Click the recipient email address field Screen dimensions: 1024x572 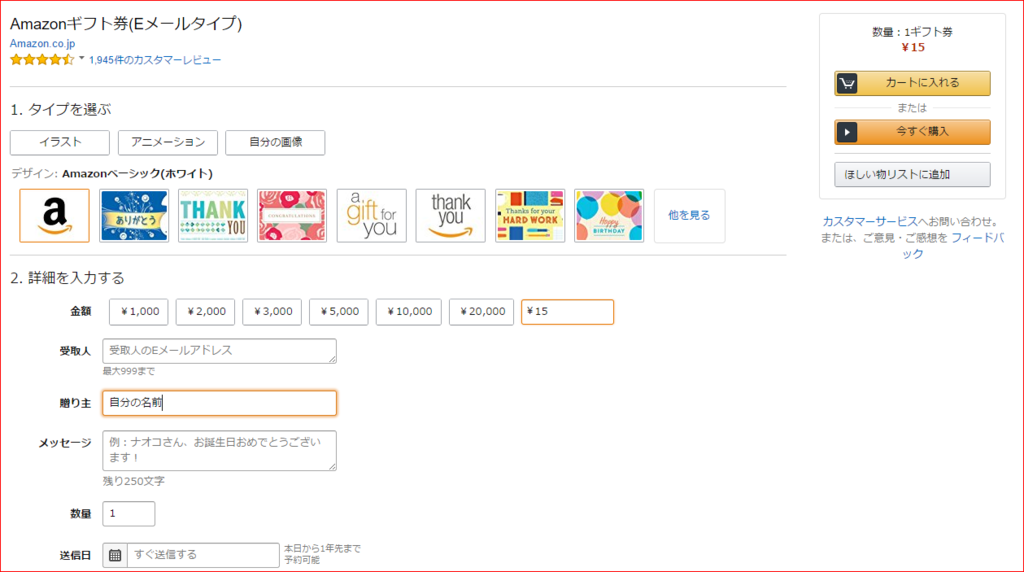pyautogui.click(x=219, y=351)
